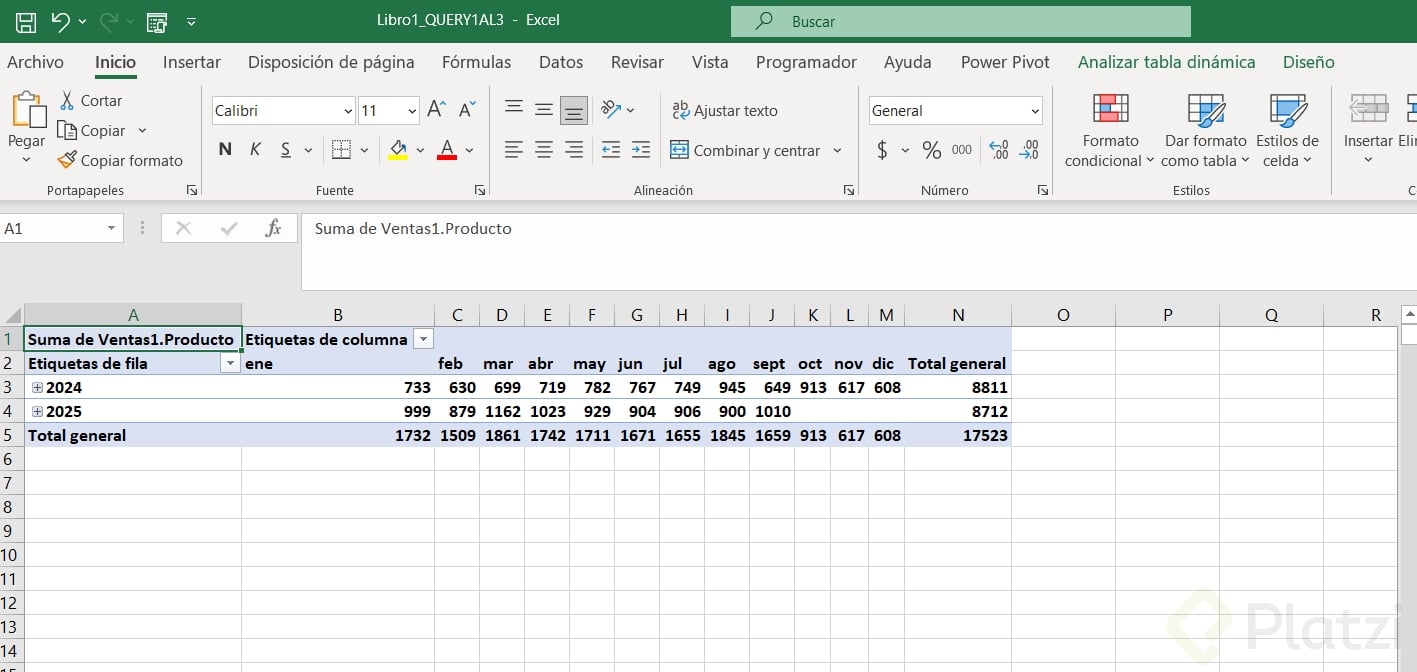The height and width of the screenshot is (672, 1417).
Task: Click the Buscar search box
Action: point(960,21)
